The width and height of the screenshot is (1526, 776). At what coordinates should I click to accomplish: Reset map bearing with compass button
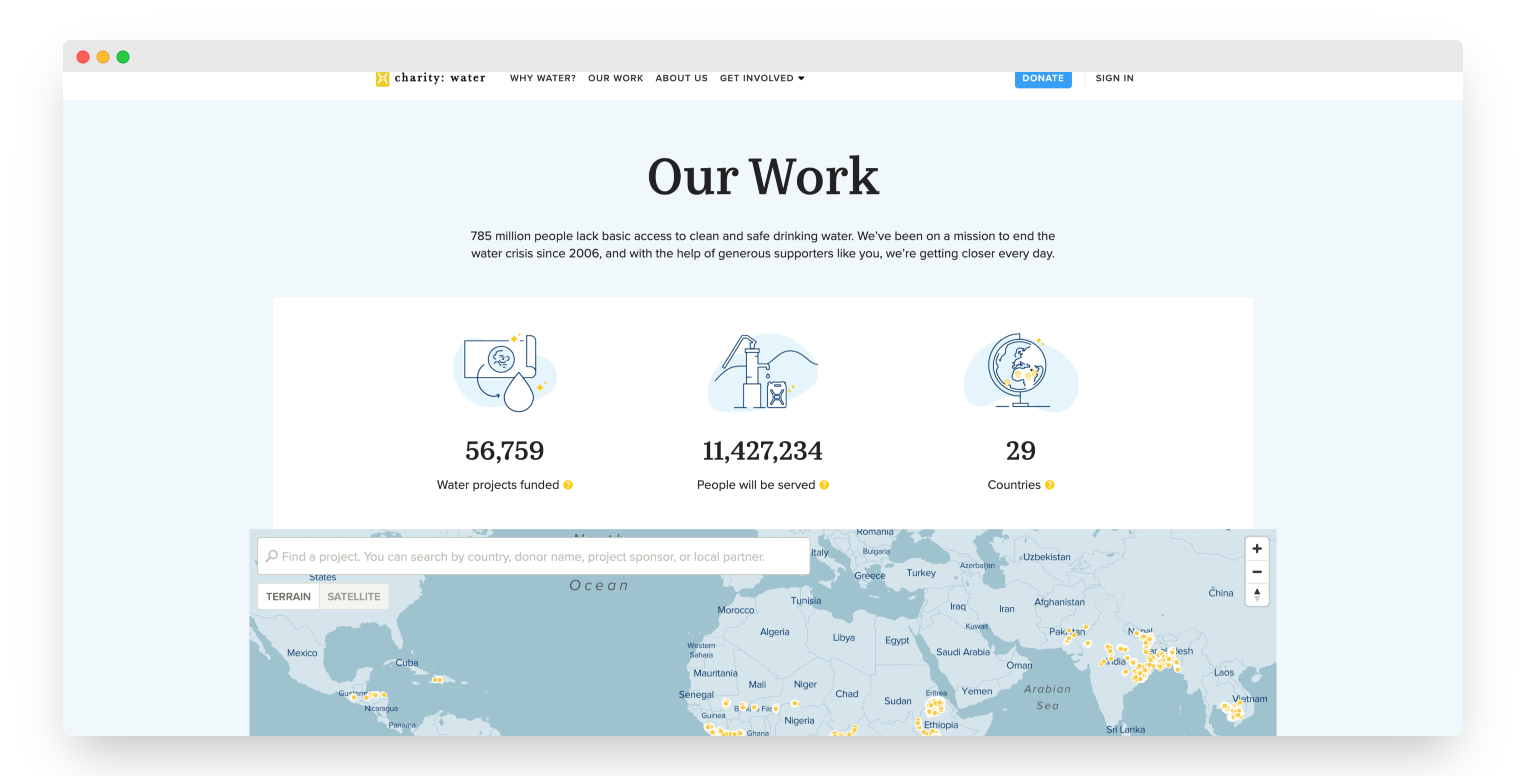point(1257,595)
